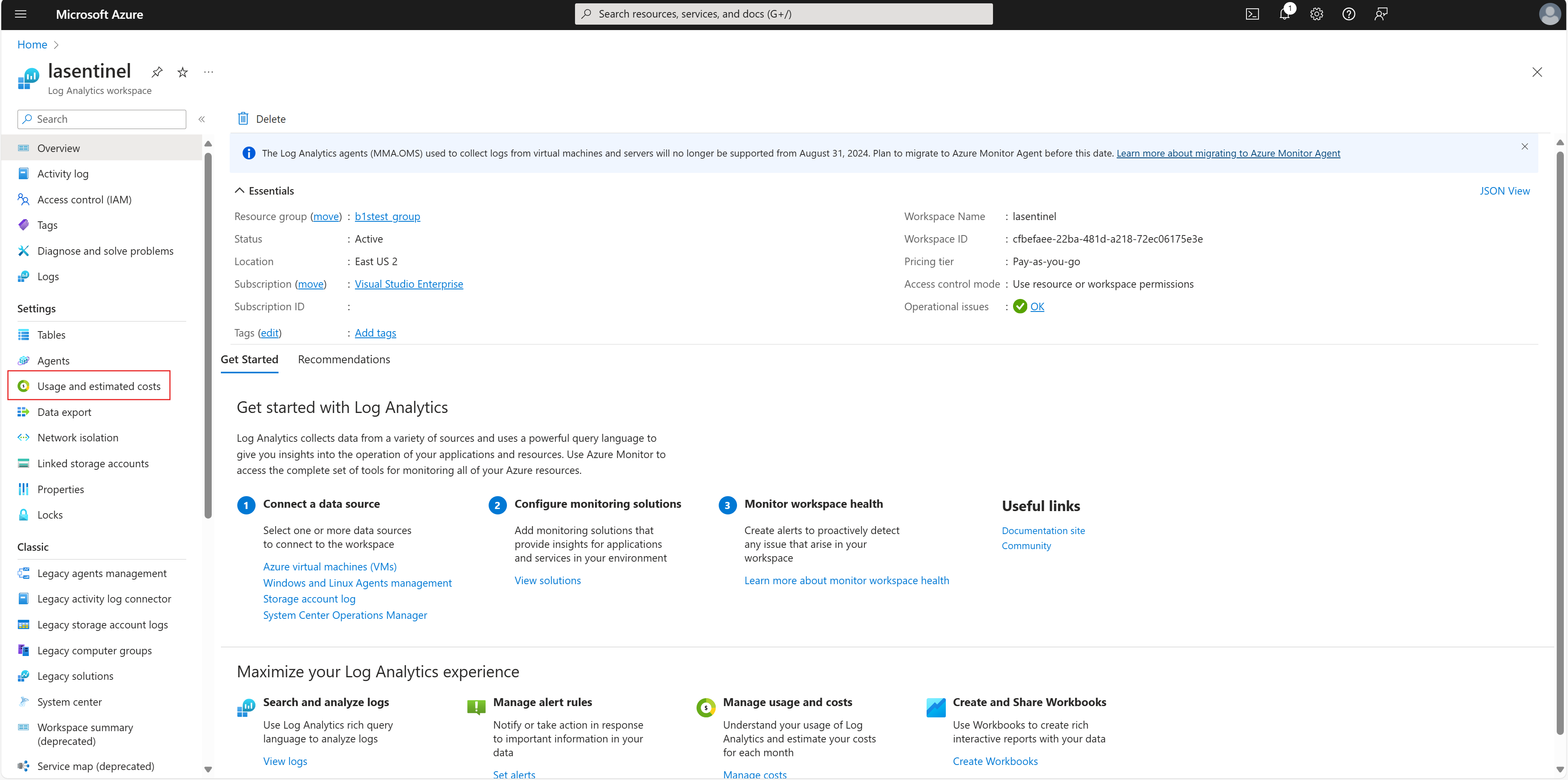Open Linked storage accounts
Screen dimensions: 1568x780
tap(93, 464)
